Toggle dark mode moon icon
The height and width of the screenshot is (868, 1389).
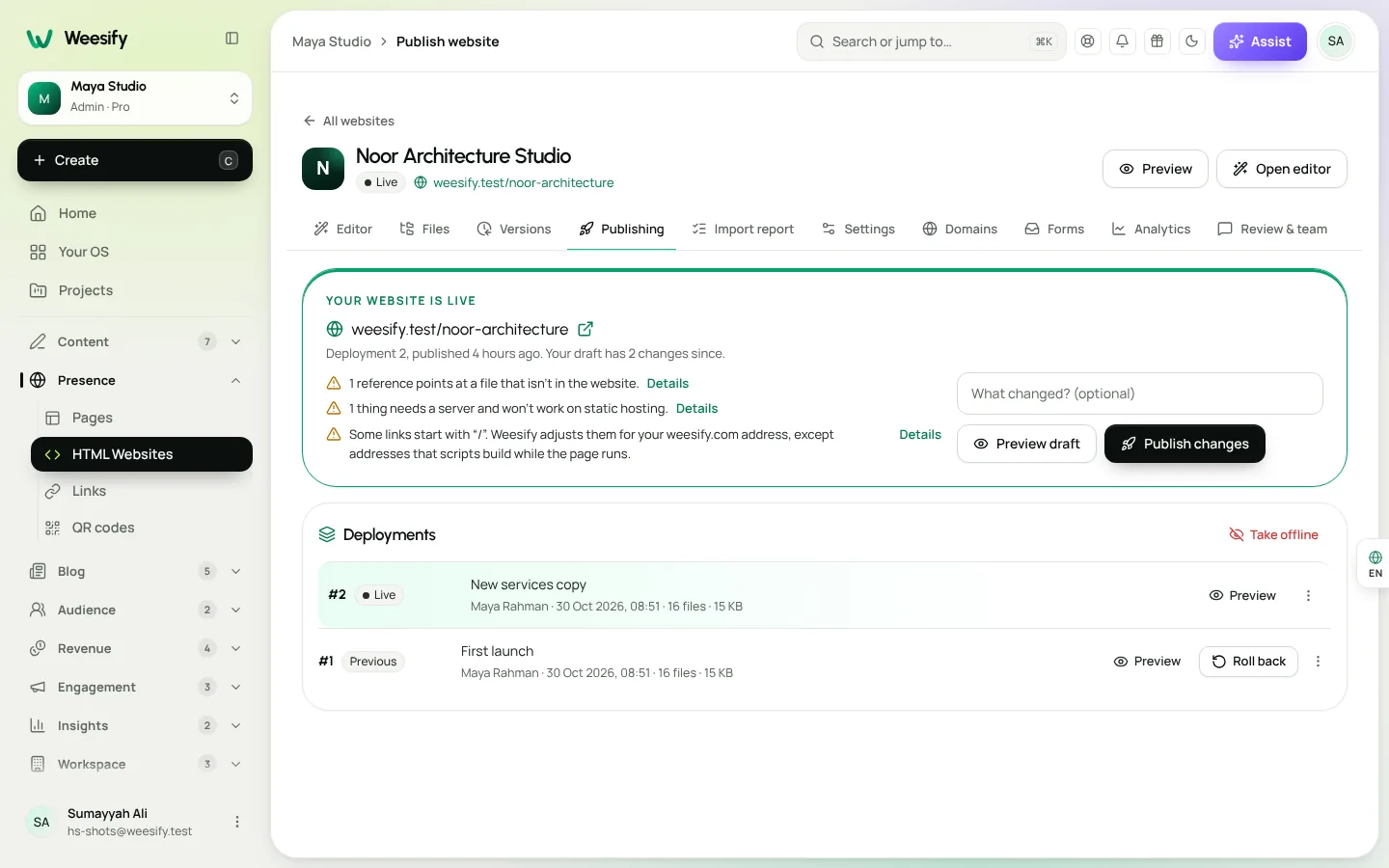point(1191,41)
